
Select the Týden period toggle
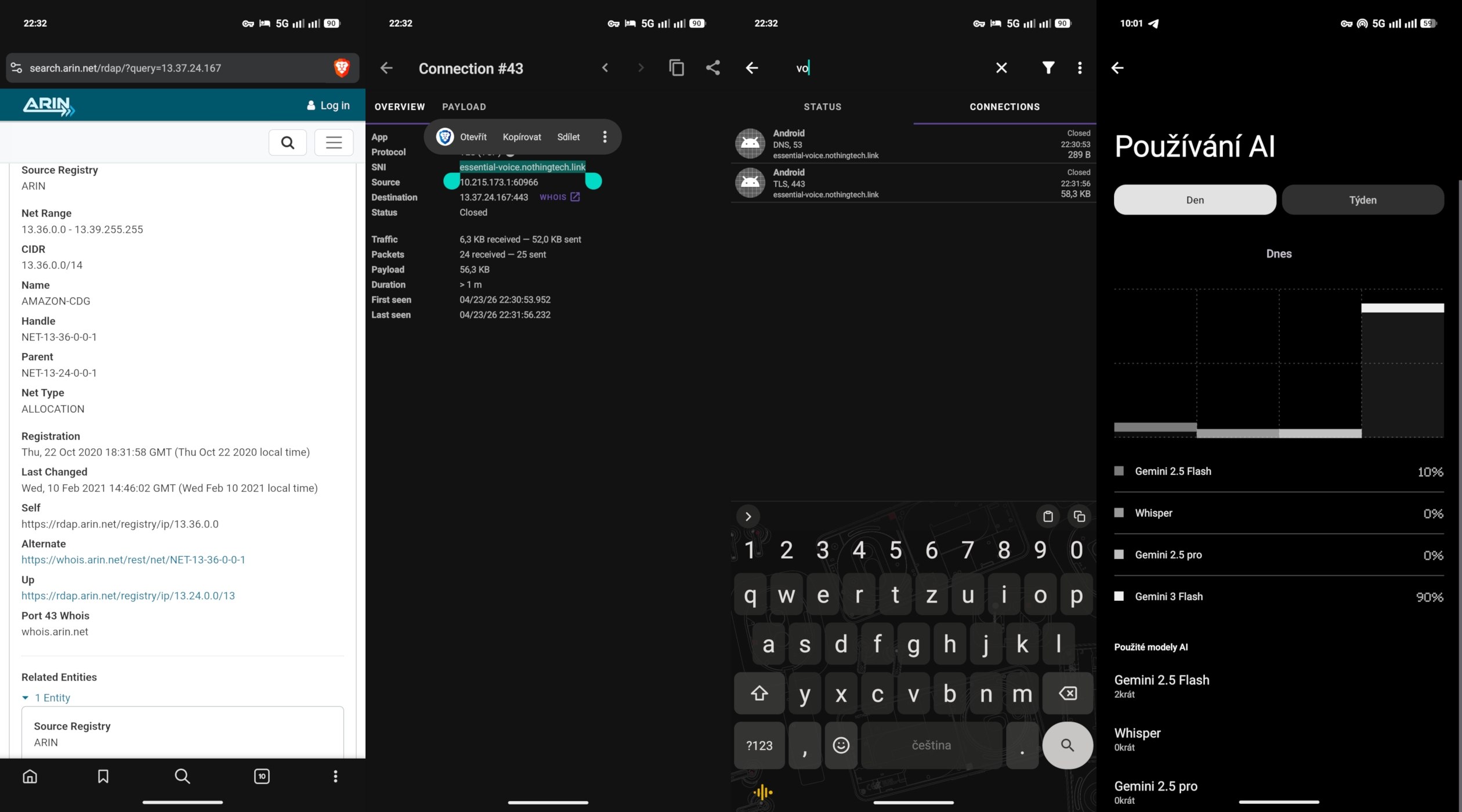tap(1362, 200)
